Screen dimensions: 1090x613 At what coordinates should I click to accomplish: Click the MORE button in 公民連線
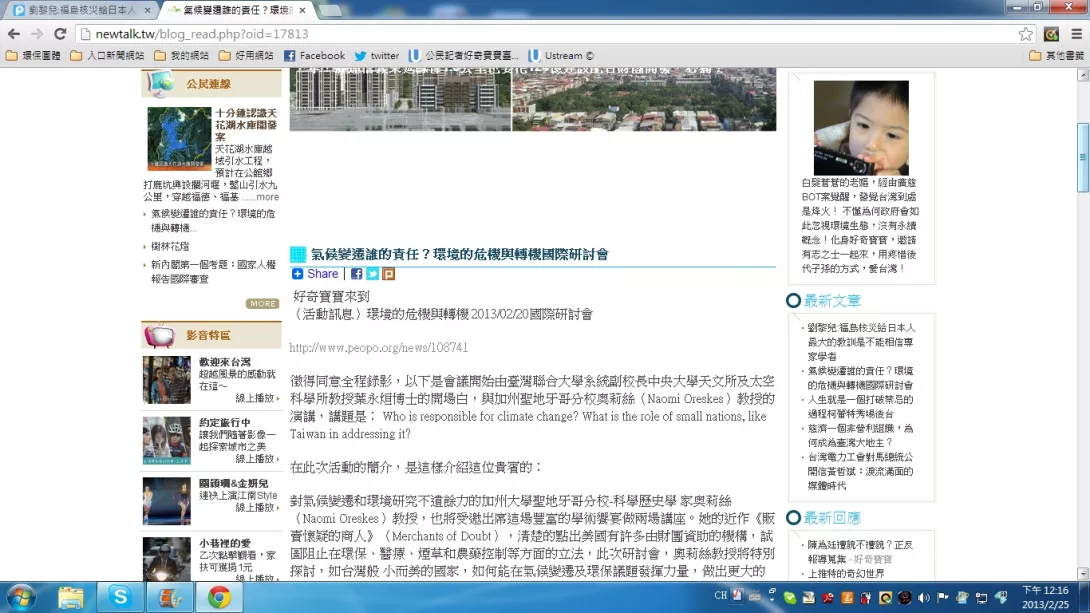pyautogui.click(x=262, y=304)
